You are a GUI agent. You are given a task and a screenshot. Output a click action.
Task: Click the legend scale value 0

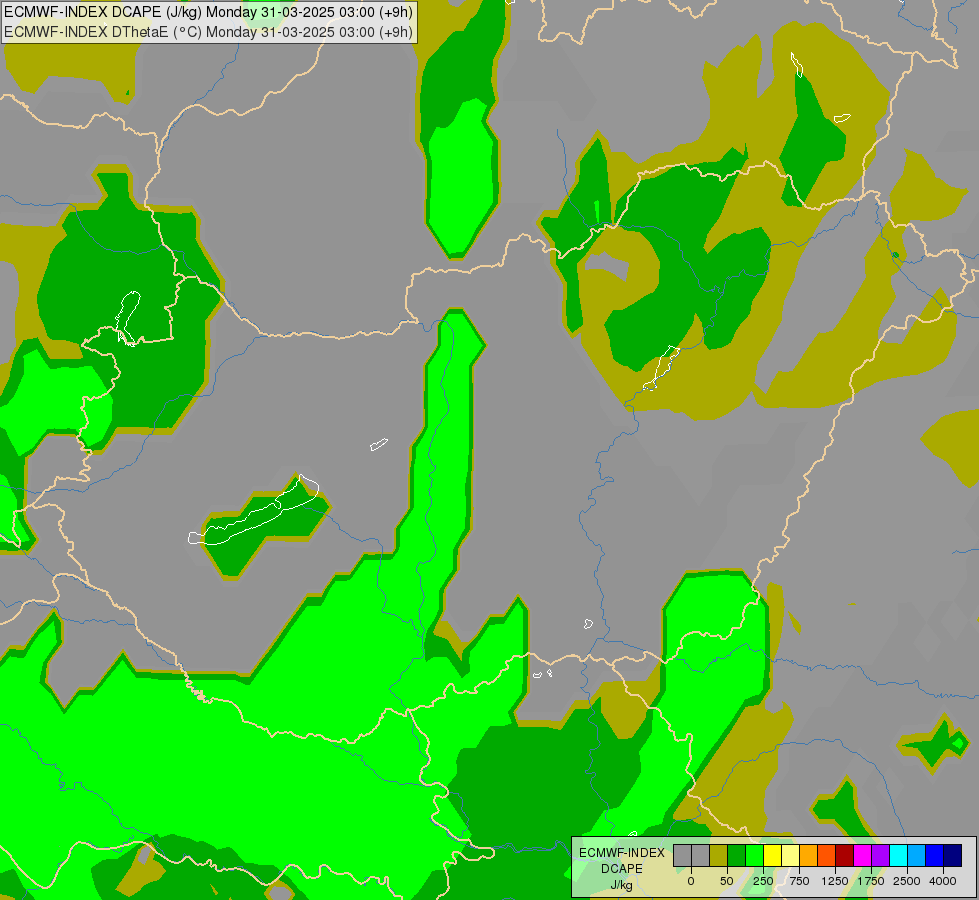[x=691, y=881]
